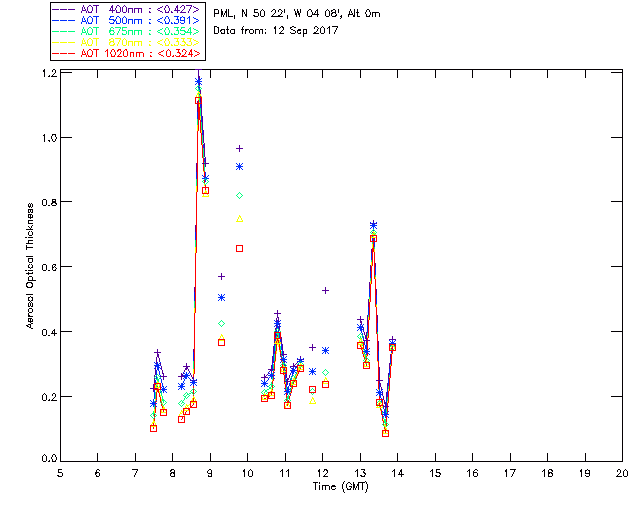
Task: Click the red square peak near 13.4h
Action: point(373,238)
